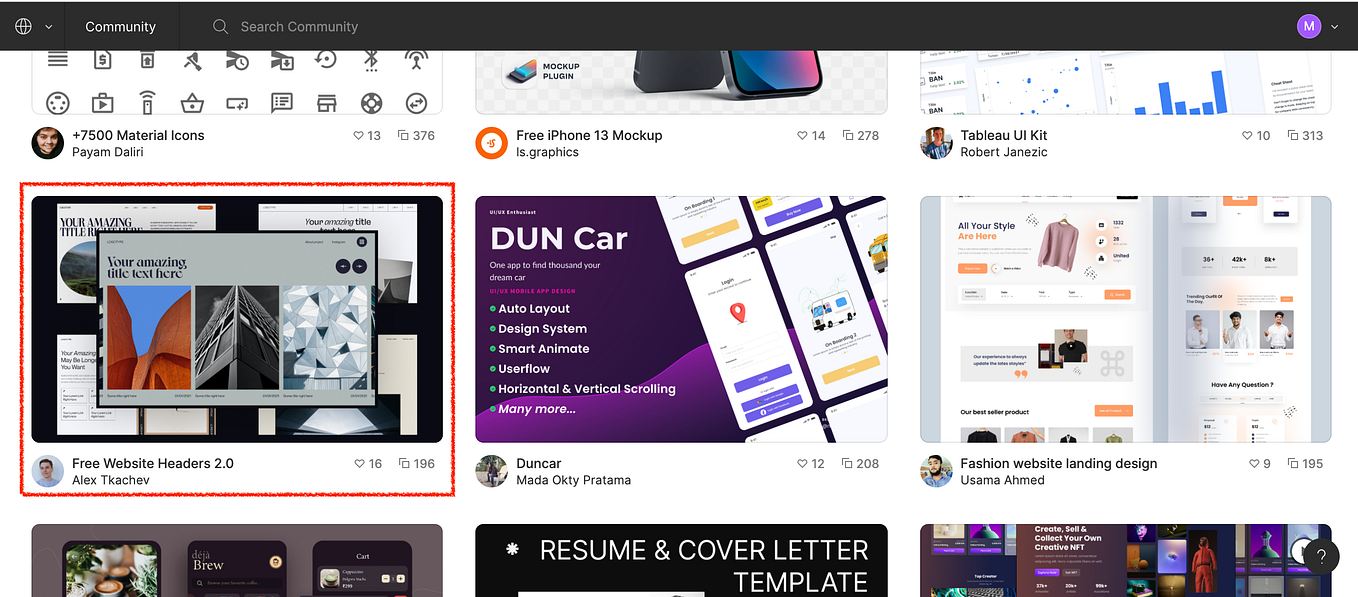Viewport: 1358px width, 597px height.
Task: Click the search magnifying glass icon
Action: (x=220, y=26)
